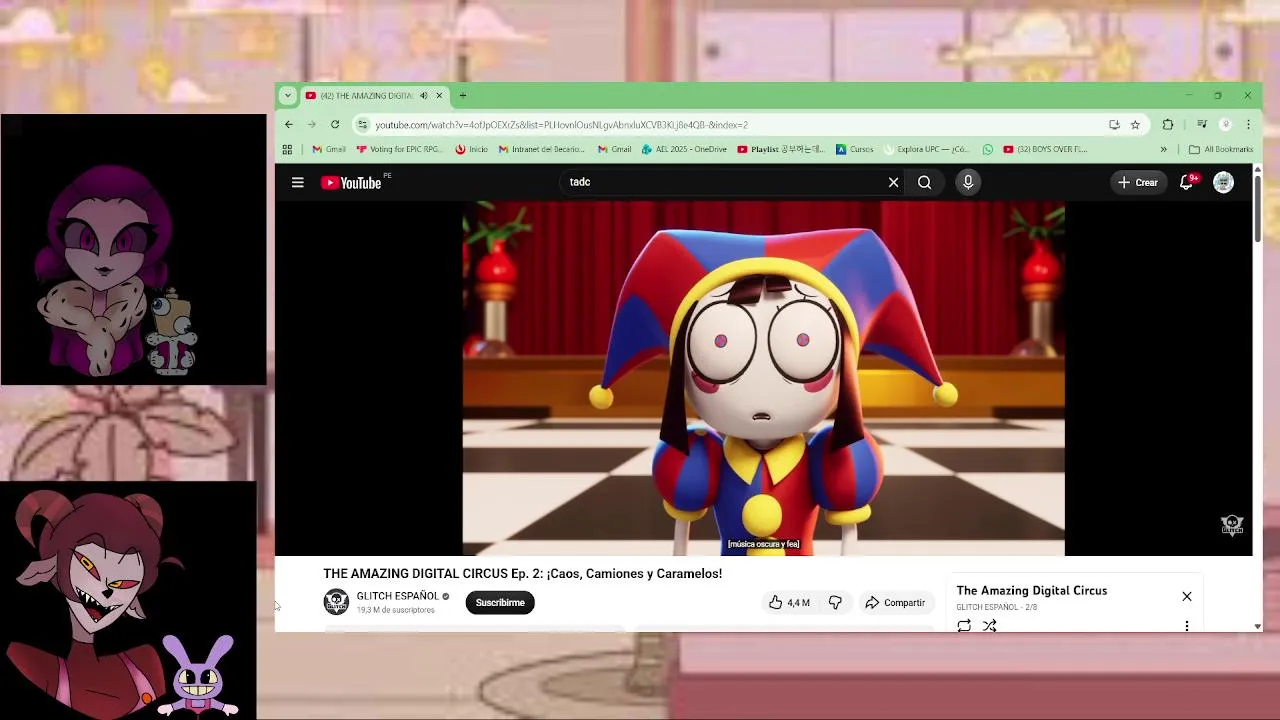Click the video player to pause
Viewport: 1280px width, 720px height.
(x=763, y=378)
